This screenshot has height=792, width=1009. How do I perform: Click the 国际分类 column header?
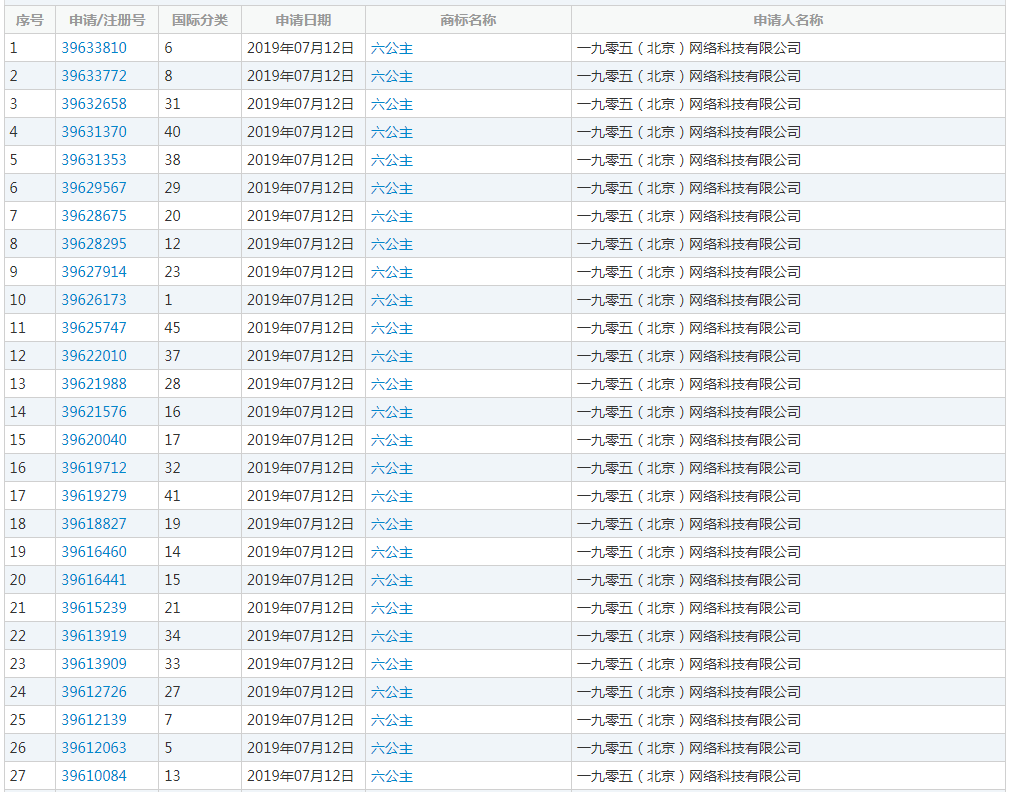pyautogui.click(x=200, y=20)
